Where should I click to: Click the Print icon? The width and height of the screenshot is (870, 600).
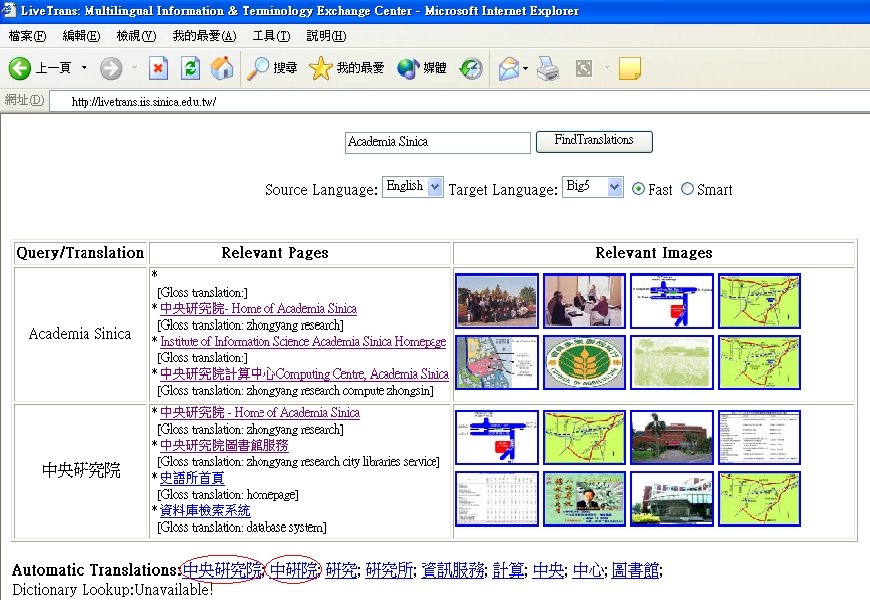[548, 68]
